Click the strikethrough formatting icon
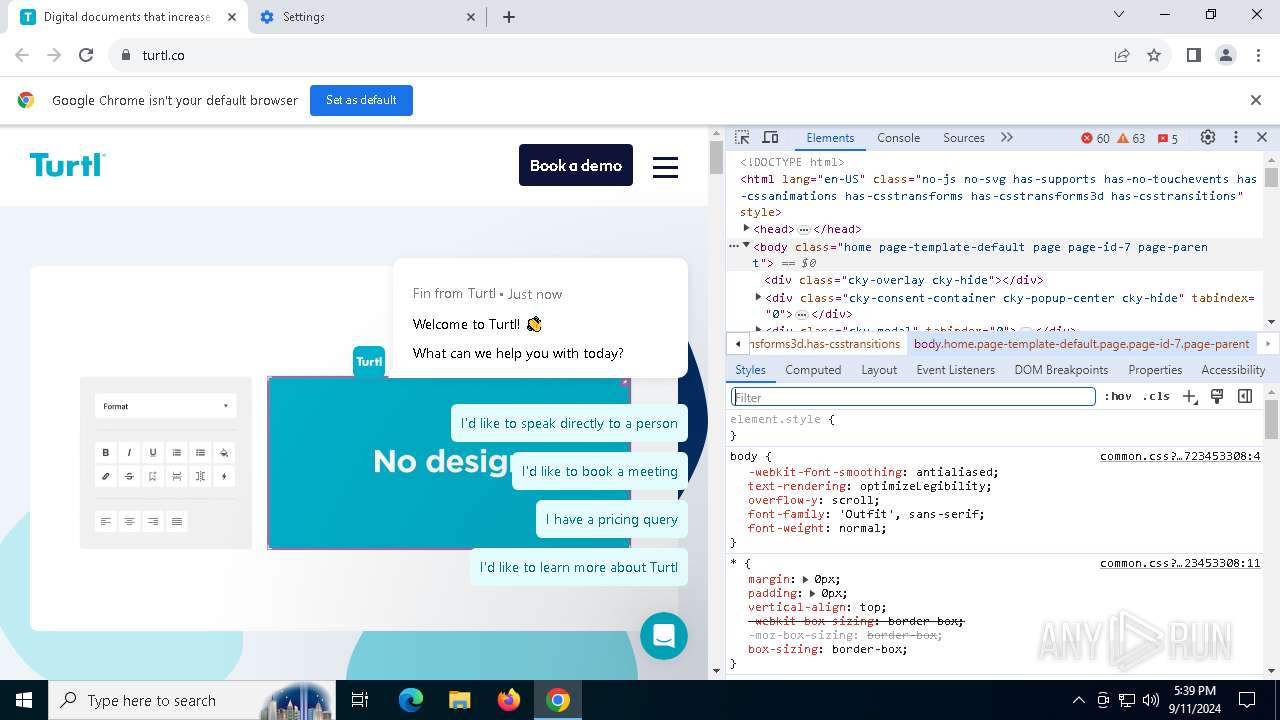Screen dimensions: 1280x720 pyautogui.click(x=129, y=476)
